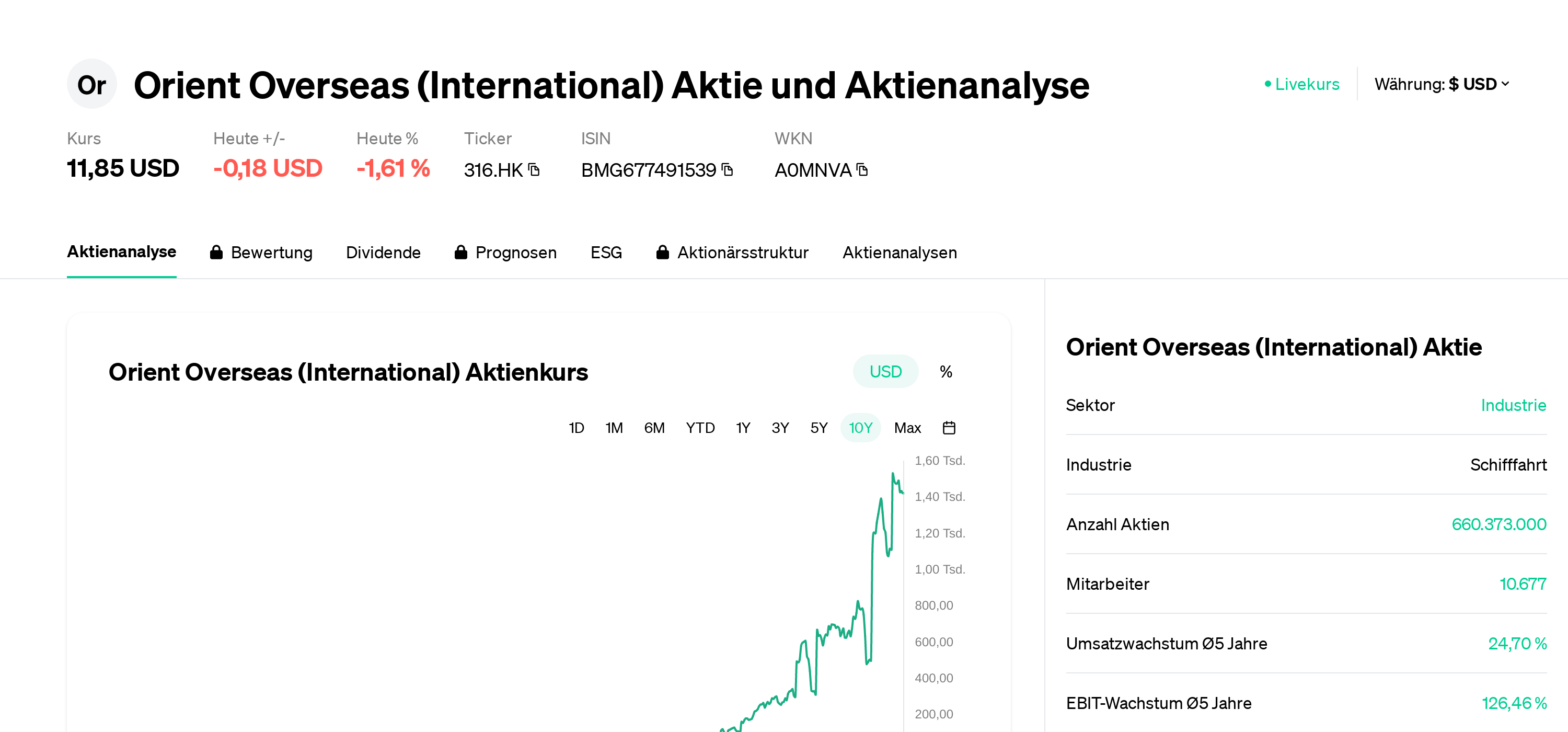Copy the ticker symbol 316.HK
The width and height of the screenshot is (1568, 732).
click(534, 170)
